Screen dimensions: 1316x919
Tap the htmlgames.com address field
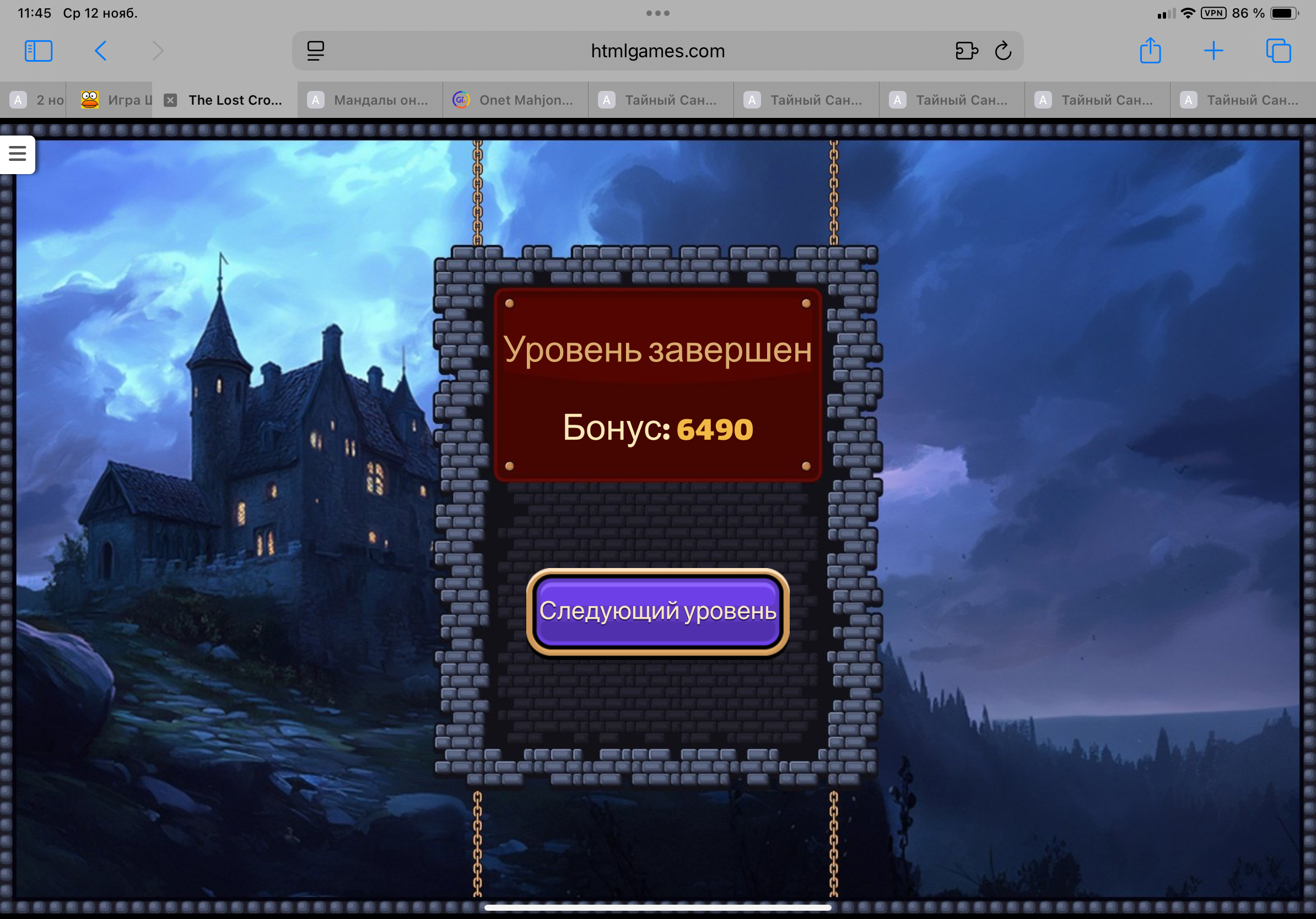pyautogui.click(x=657, y=51)
